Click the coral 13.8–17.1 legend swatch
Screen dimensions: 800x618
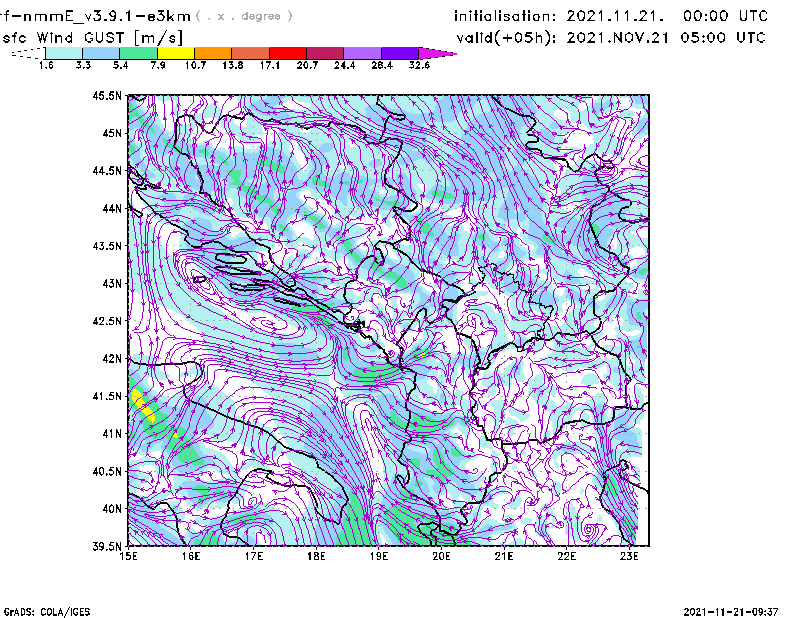tap(251, 53)
